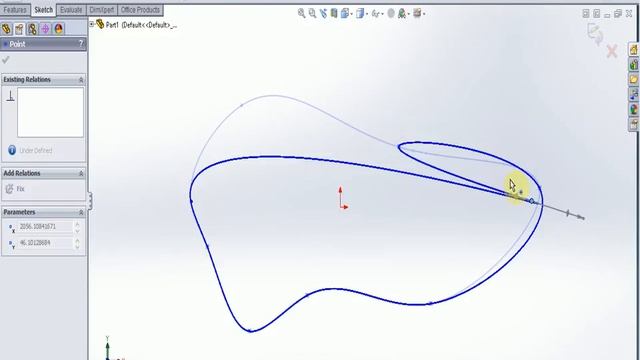Click the View Settings icon

click(x=417, y=13)
